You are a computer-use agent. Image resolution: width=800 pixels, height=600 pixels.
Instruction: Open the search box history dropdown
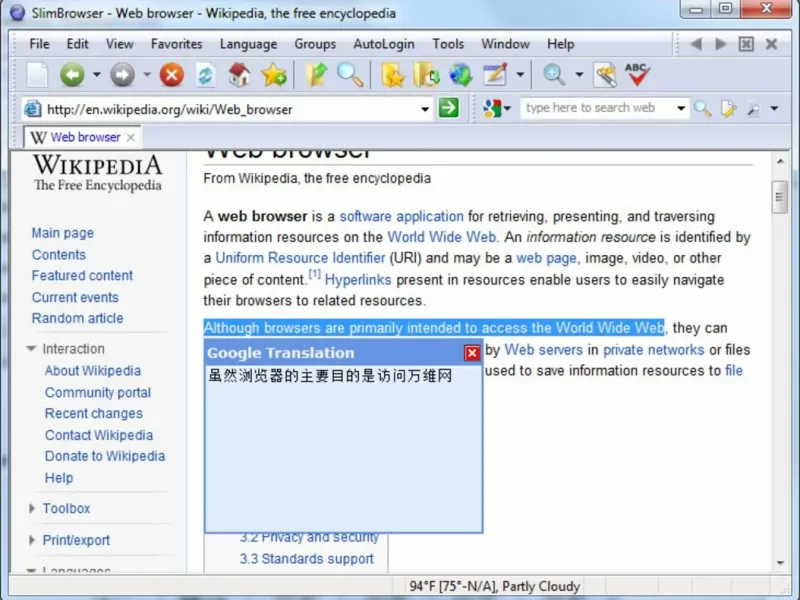point(681,109)
